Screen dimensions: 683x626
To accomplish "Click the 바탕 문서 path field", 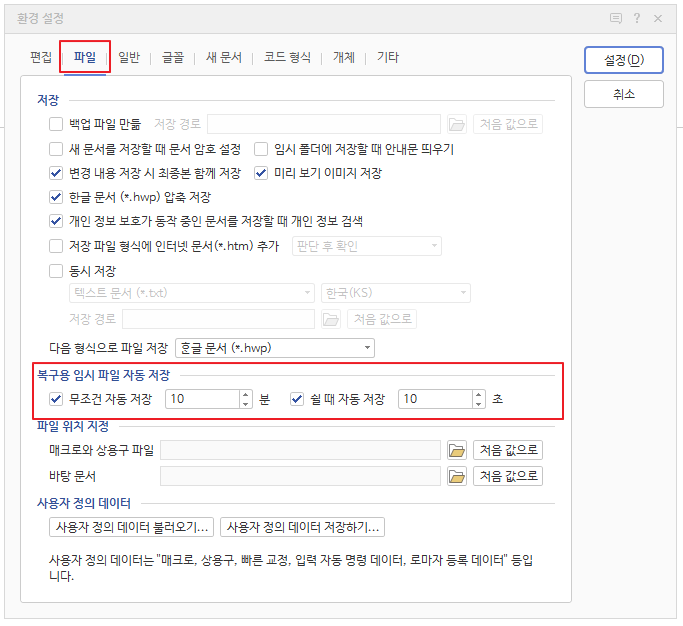I will coord(301,476).
